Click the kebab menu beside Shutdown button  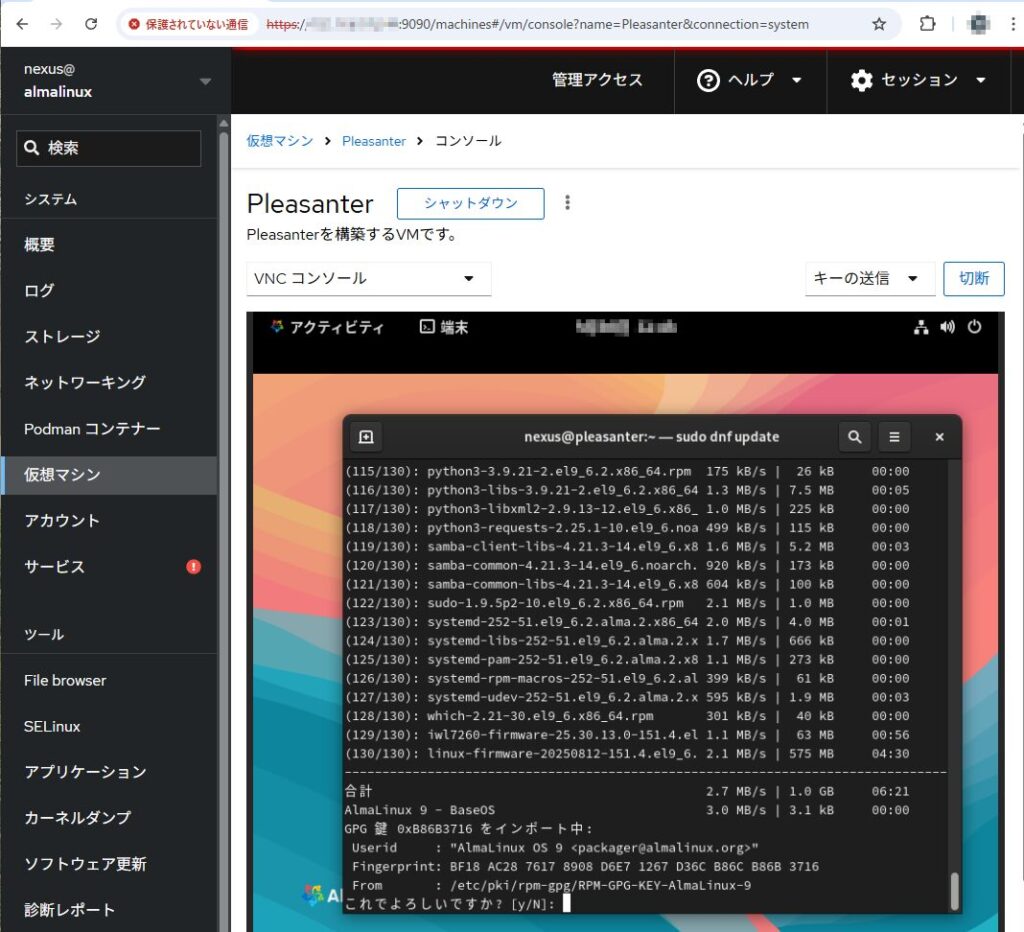pos(568,203)
